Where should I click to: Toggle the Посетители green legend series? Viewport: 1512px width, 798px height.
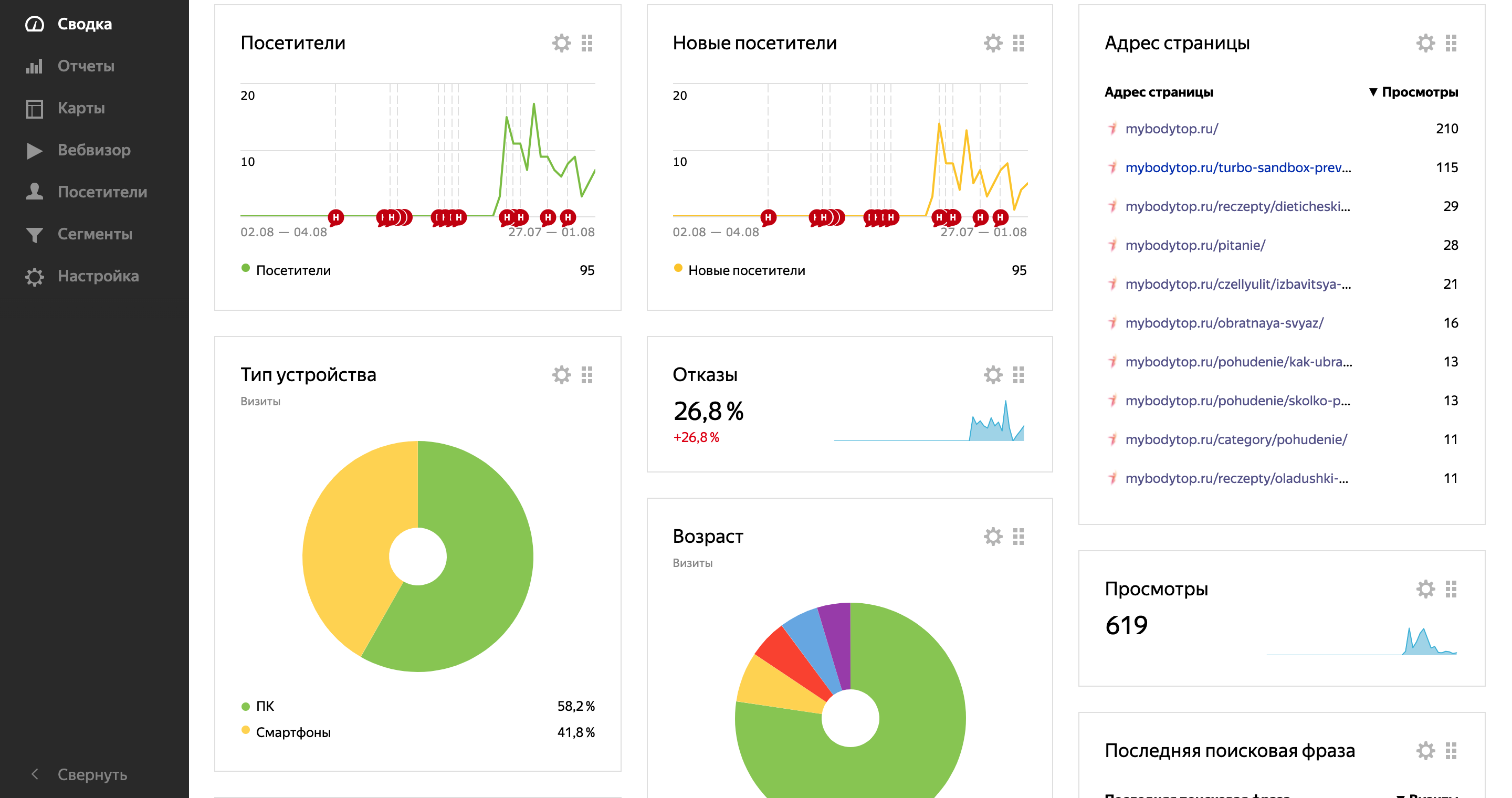click(x=293, y=270)
